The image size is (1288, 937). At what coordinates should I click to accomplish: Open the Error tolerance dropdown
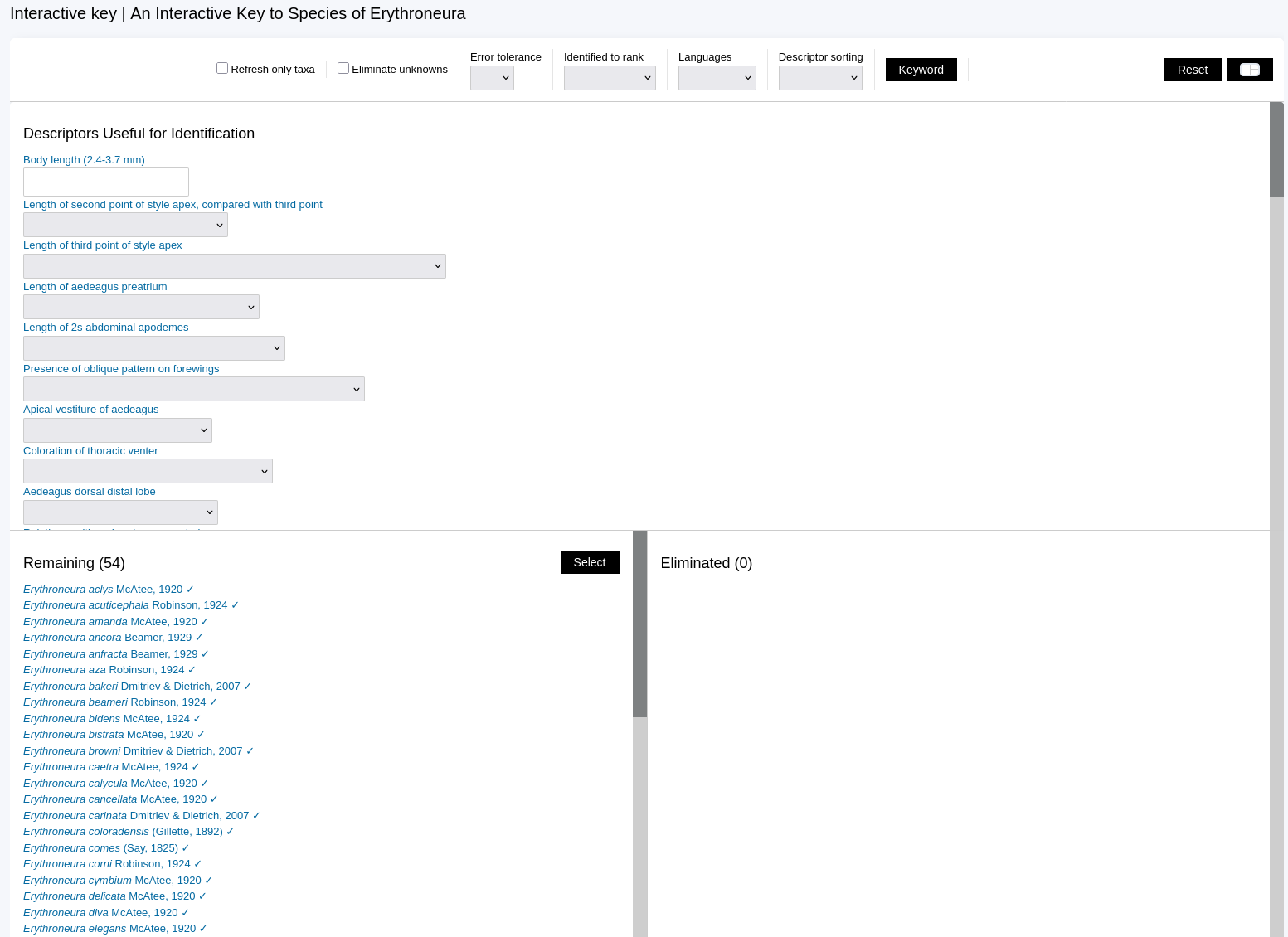click(x=492, y=78)
